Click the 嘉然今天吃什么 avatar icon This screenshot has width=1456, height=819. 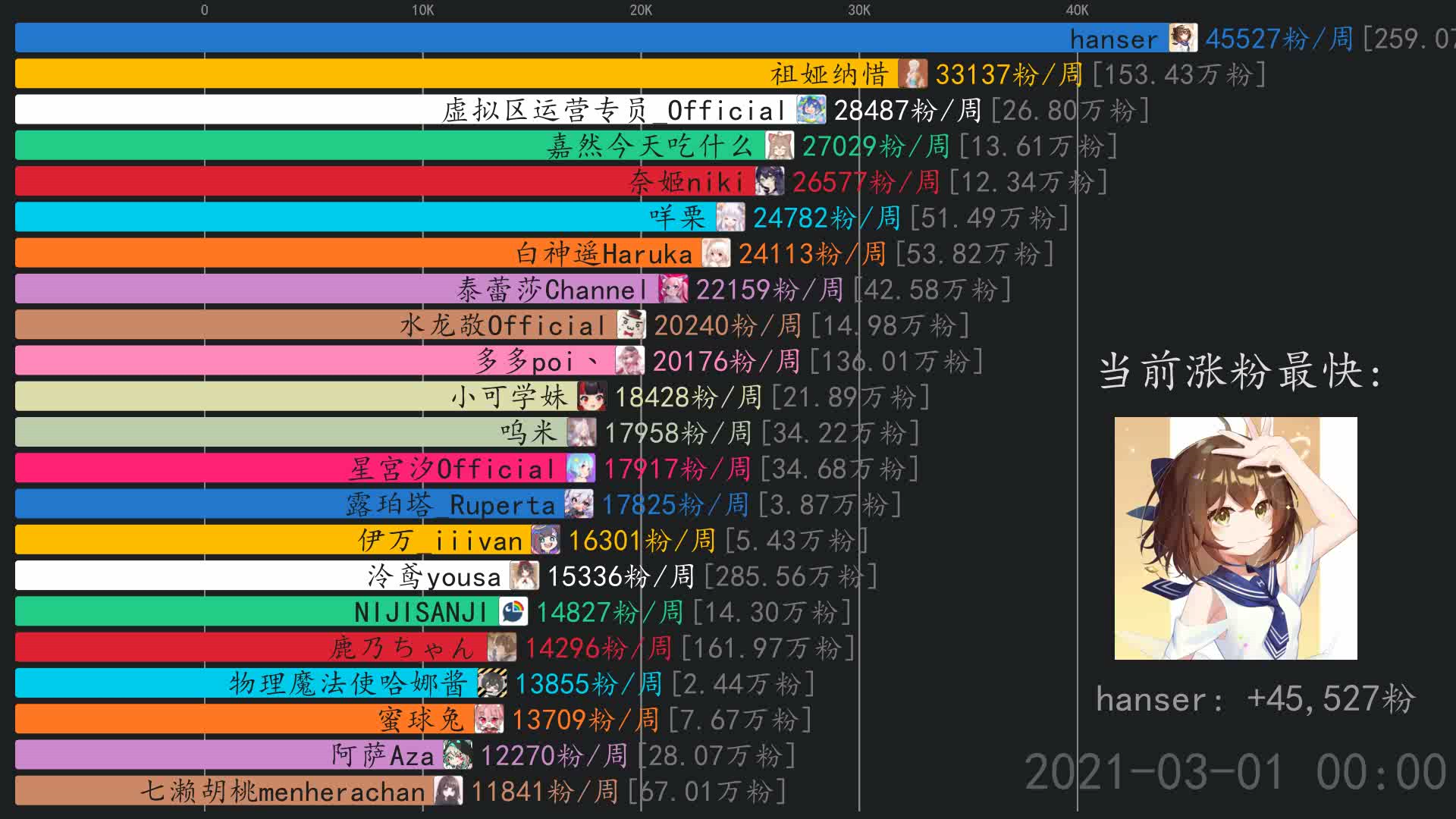(780, 146)
